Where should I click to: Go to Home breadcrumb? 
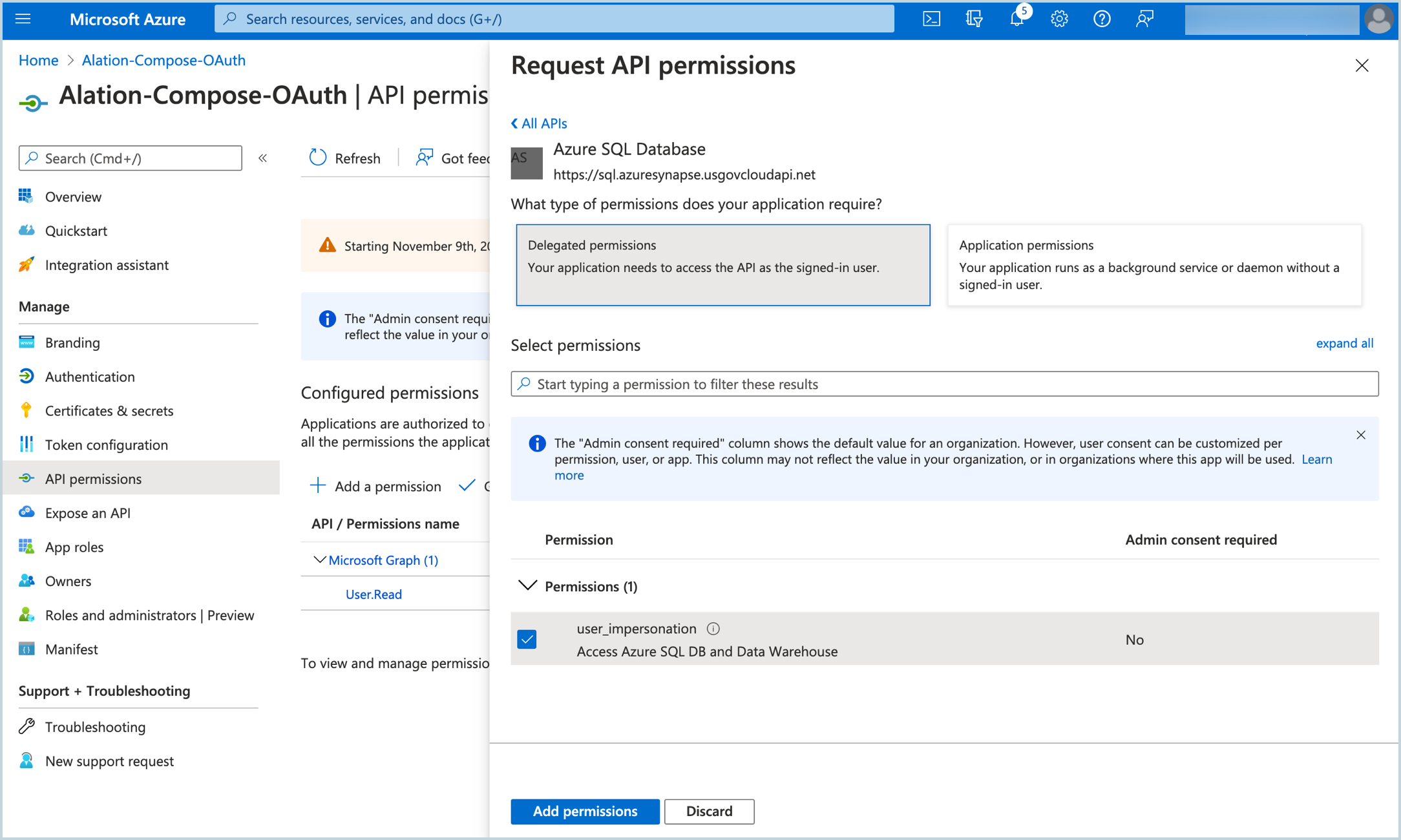coord(38,60)
